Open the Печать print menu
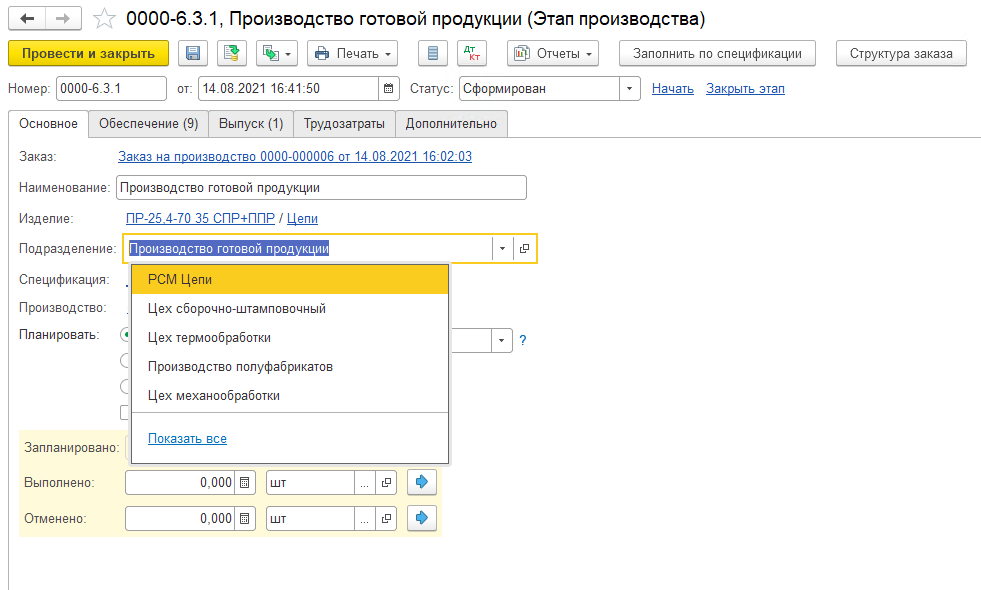Screen dimensions: 981x590 [353, 53]
